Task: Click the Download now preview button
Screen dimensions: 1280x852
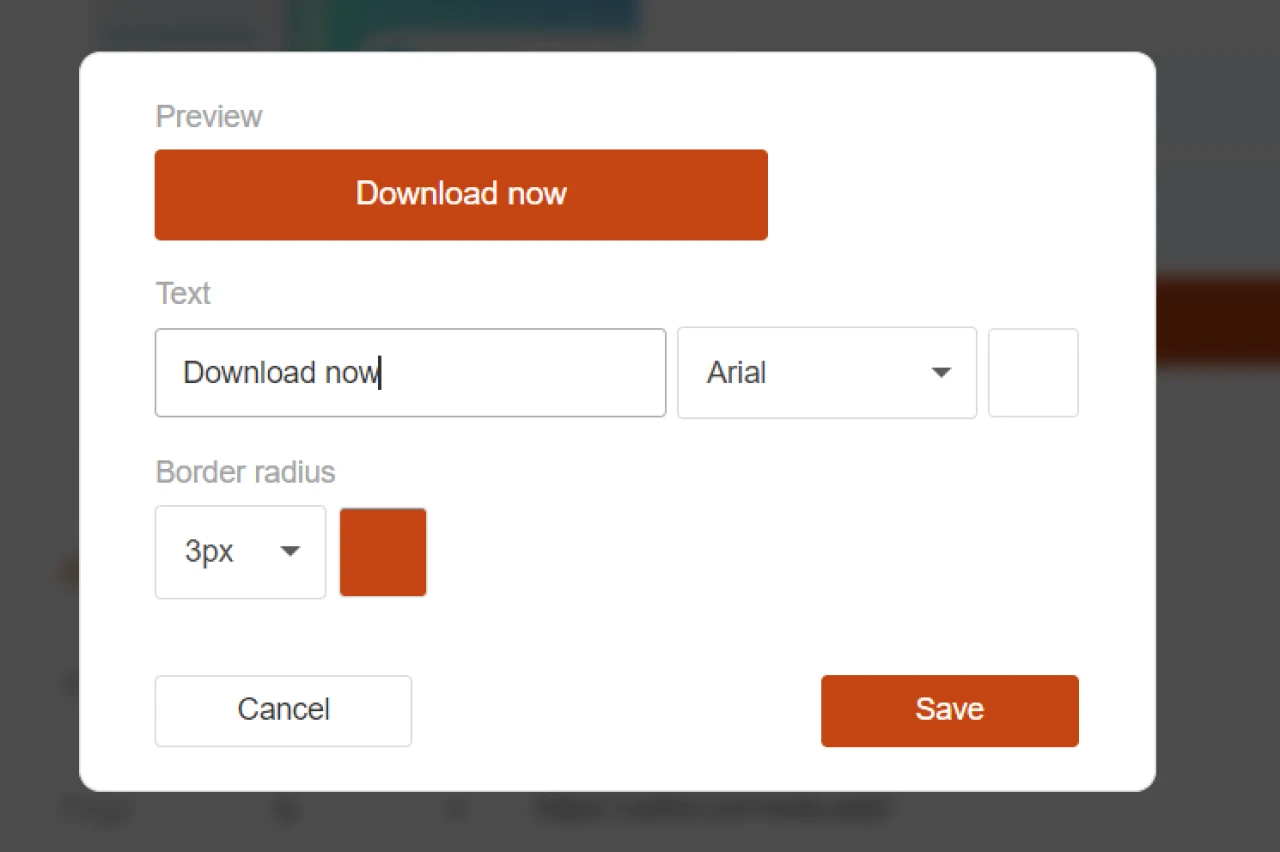Action: 461,194
